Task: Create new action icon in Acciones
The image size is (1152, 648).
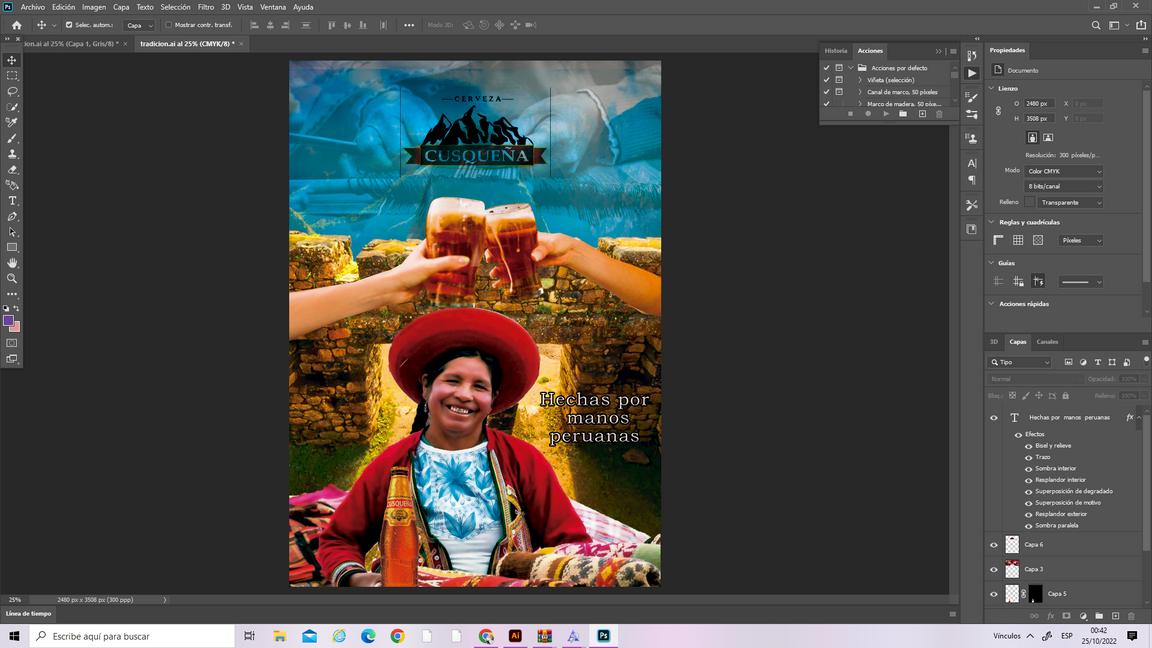Action: (x=922, y=114)
